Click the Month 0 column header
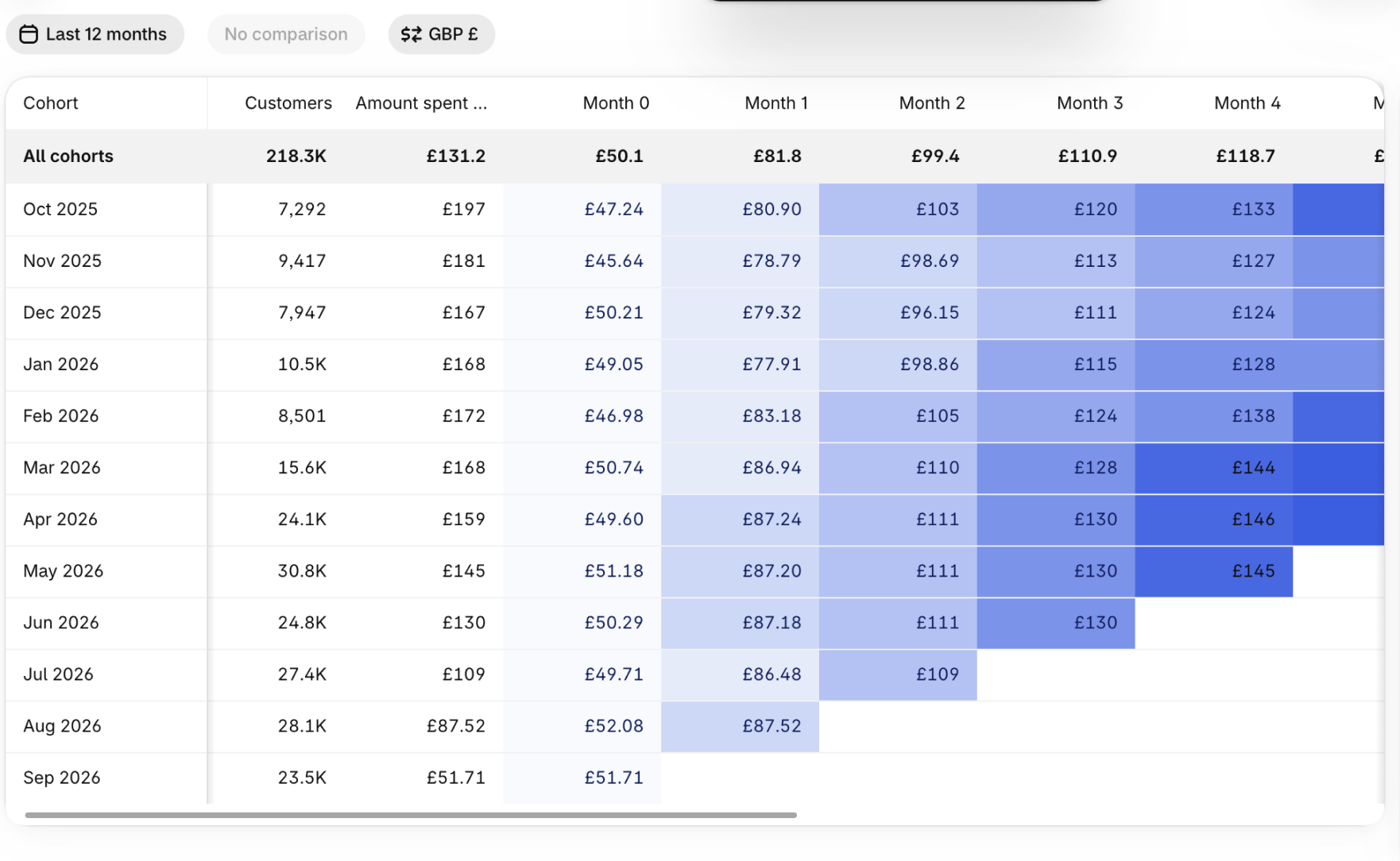This screenshot has height=861, width=1400. (x=616, y=103)
